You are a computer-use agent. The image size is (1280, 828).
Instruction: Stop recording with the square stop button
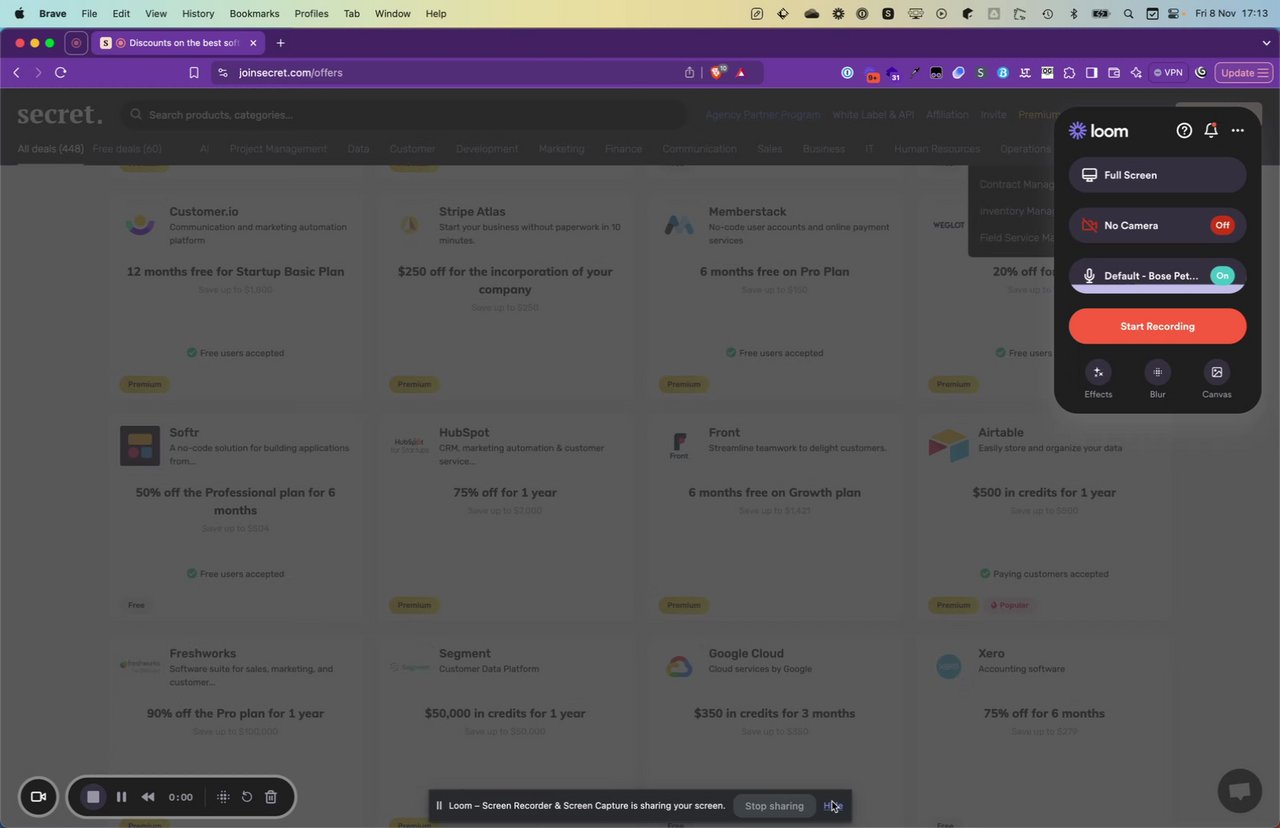(x=93, y=797)
